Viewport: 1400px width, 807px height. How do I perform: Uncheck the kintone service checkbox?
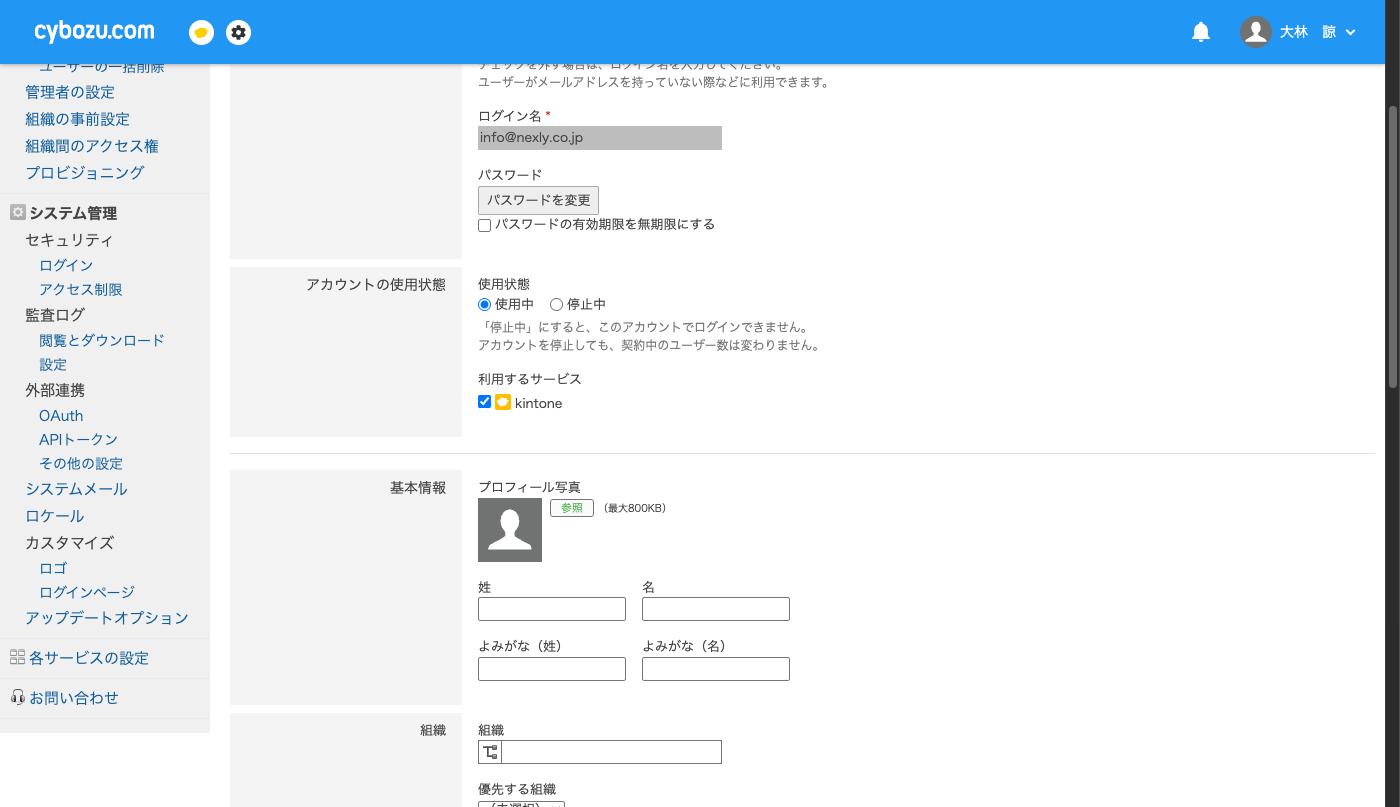tap(485, 402)
